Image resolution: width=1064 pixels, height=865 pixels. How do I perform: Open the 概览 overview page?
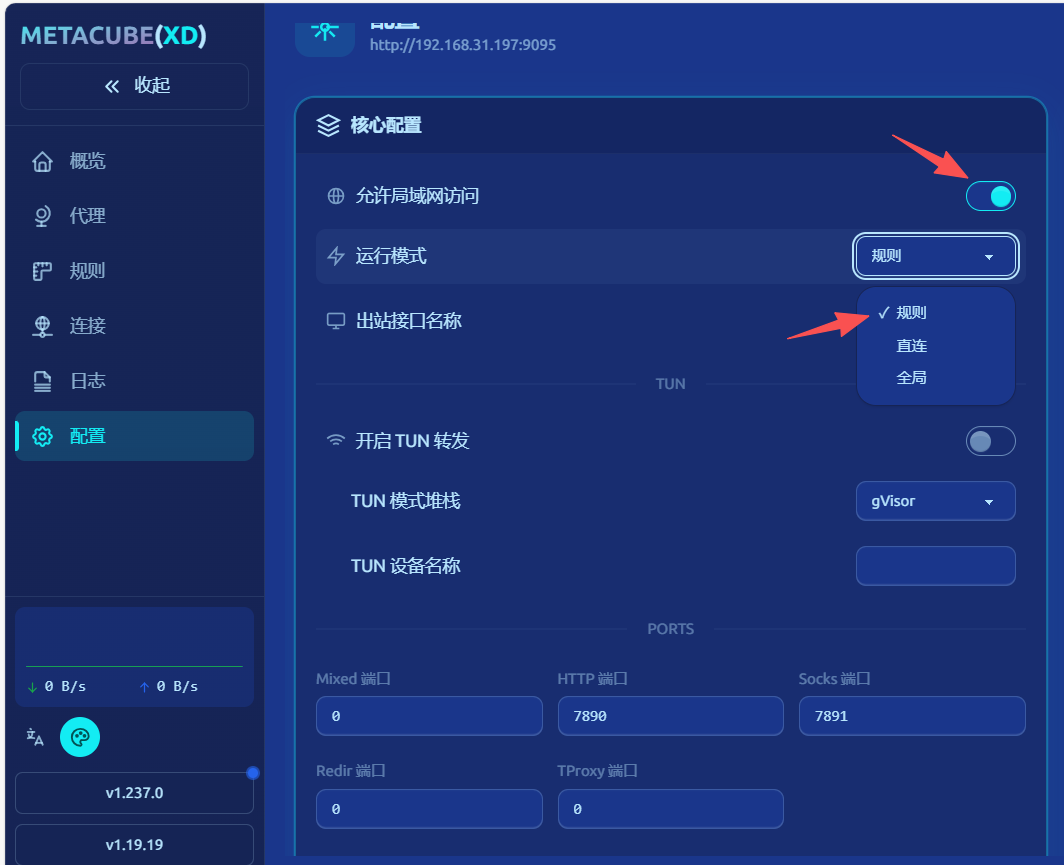134,161
